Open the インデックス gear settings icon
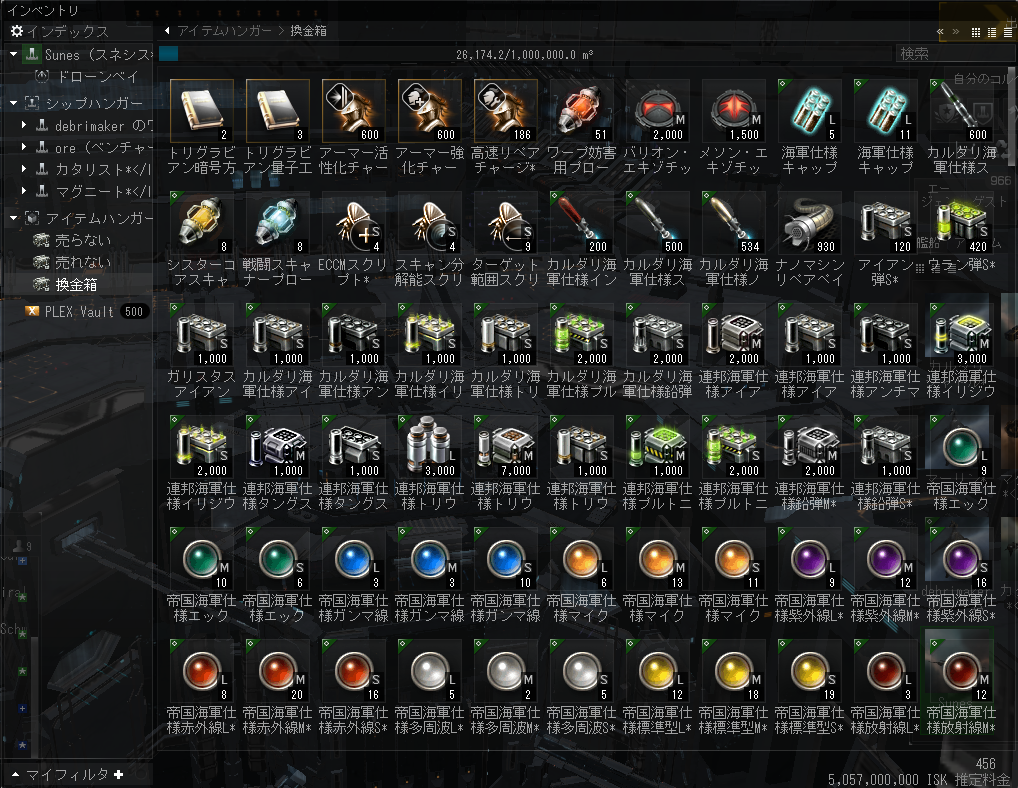 tap(17, 31)
